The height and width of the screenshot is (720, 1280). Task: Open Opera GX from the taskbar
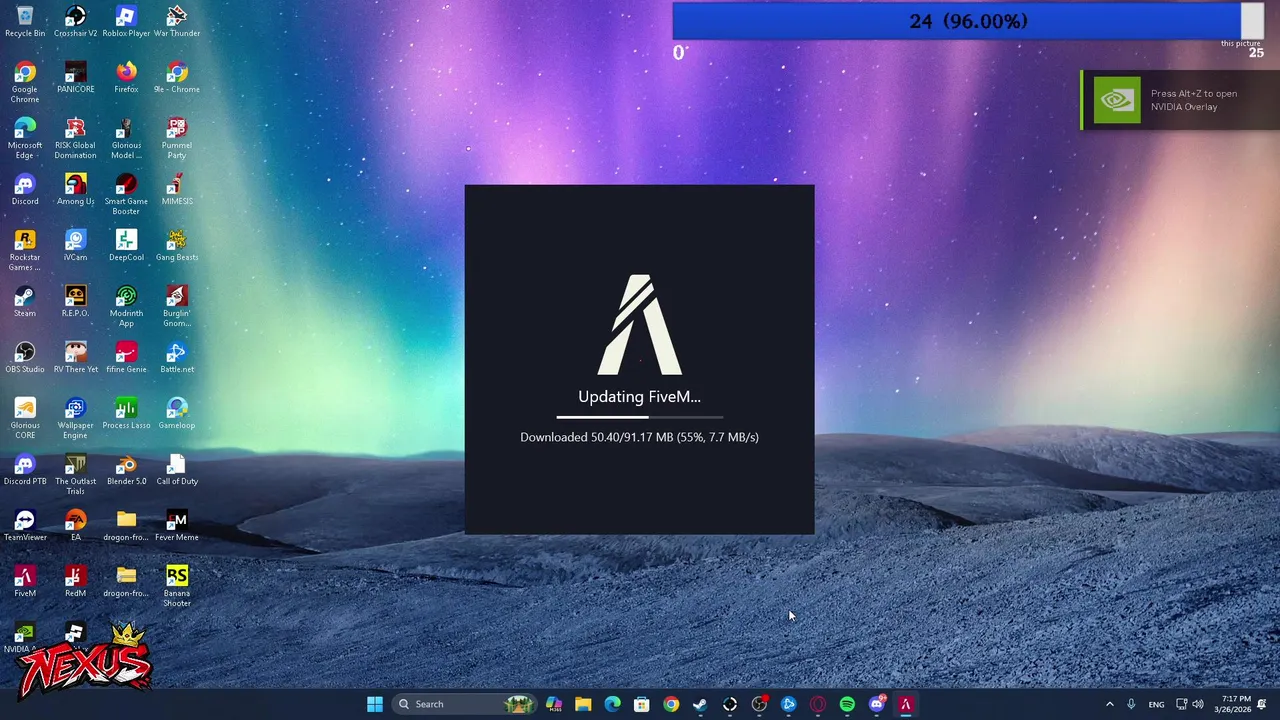click(818, 704)
